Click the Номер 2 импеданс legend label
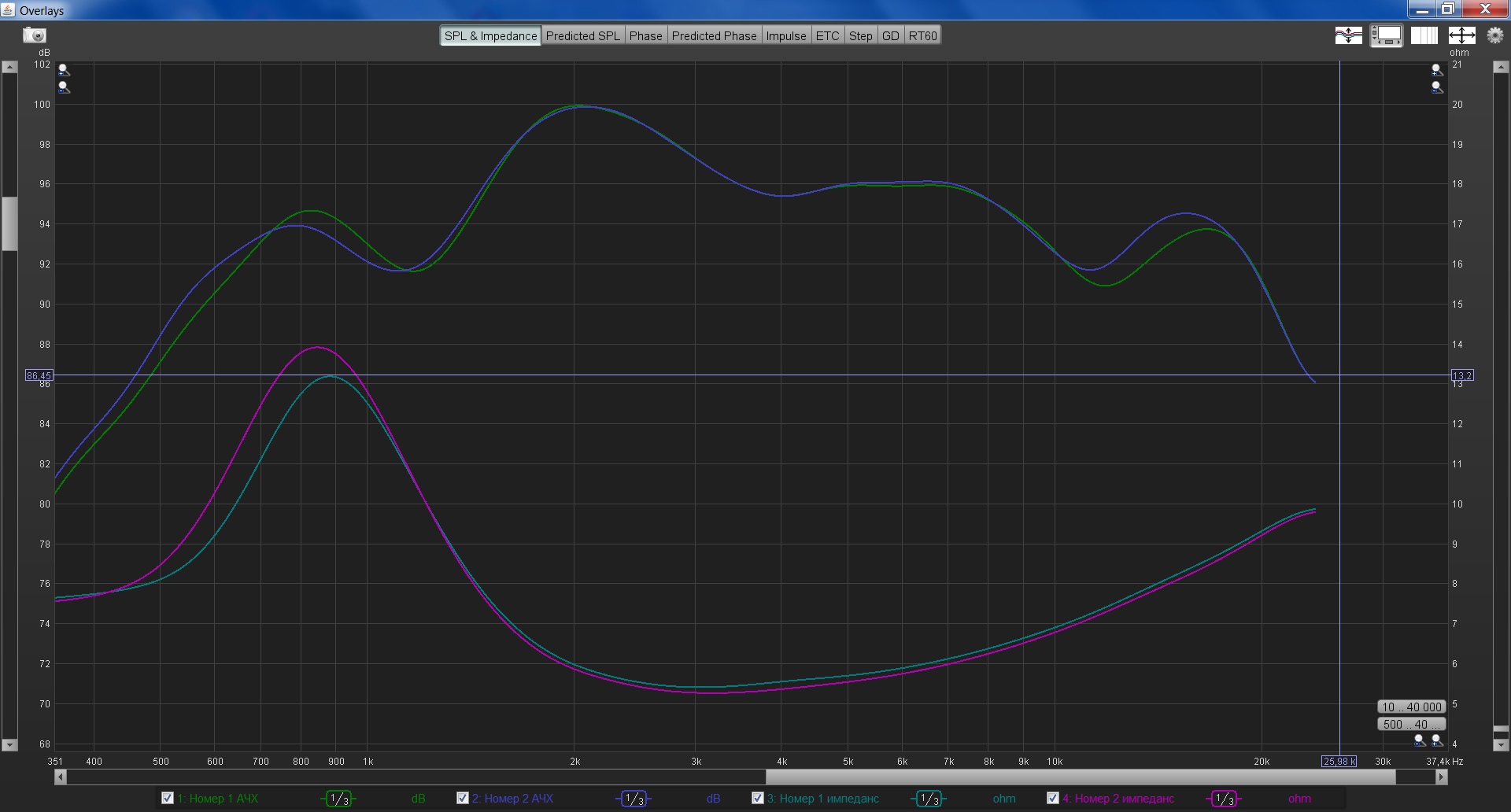The width and height of the screenshot is (1511, 812). click(1118, 799)
